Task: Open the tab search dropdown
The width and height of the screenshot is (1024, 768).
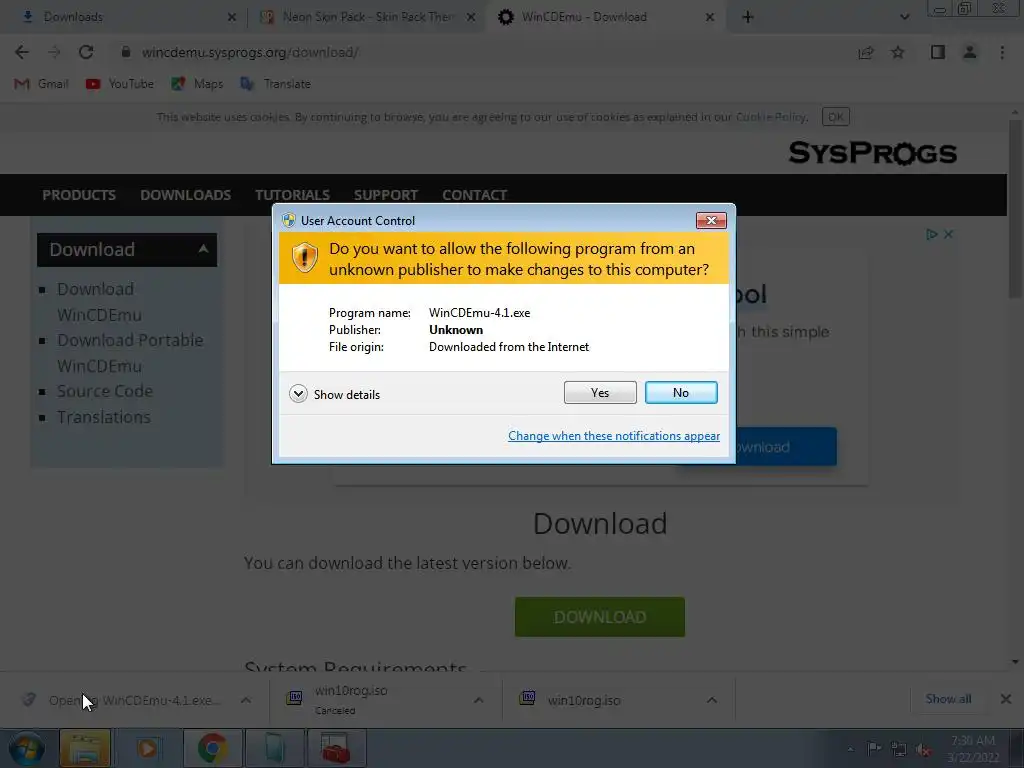Action: (x=904, y=17)
